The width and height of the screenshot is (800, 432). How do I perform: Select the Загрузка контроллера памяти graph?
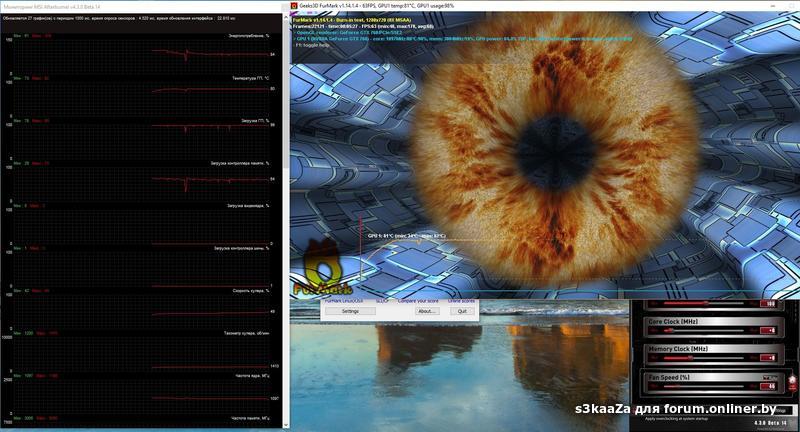[x=141, y=181]
